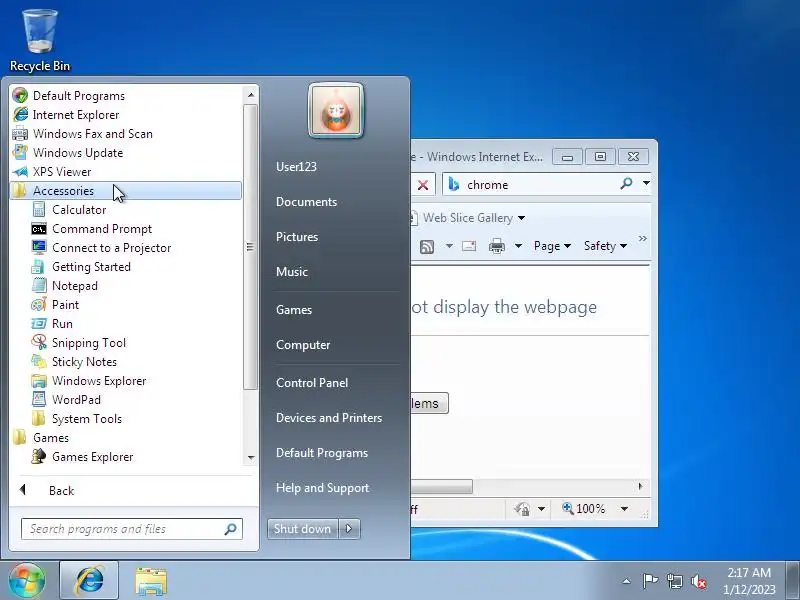Click the red stop button in IE
This screenshot has height=600, width=800.
tap(423, 185)
